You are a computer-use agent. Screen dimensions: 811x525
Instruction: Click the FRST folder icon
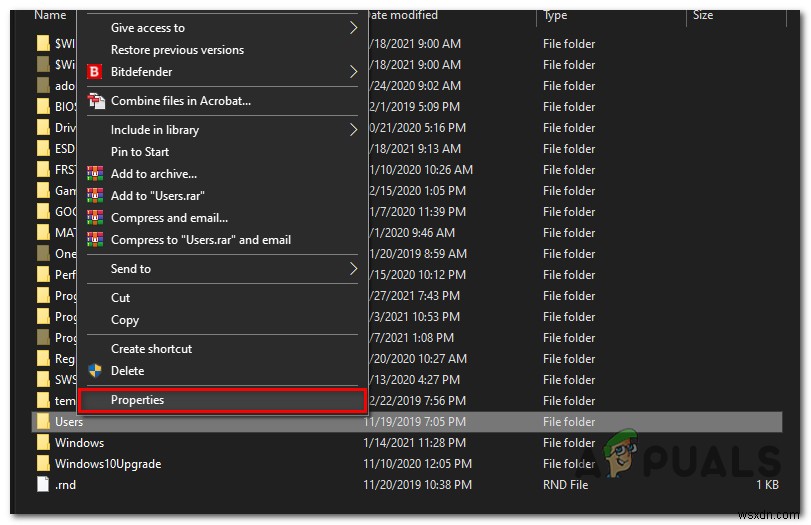coord(43,170)
